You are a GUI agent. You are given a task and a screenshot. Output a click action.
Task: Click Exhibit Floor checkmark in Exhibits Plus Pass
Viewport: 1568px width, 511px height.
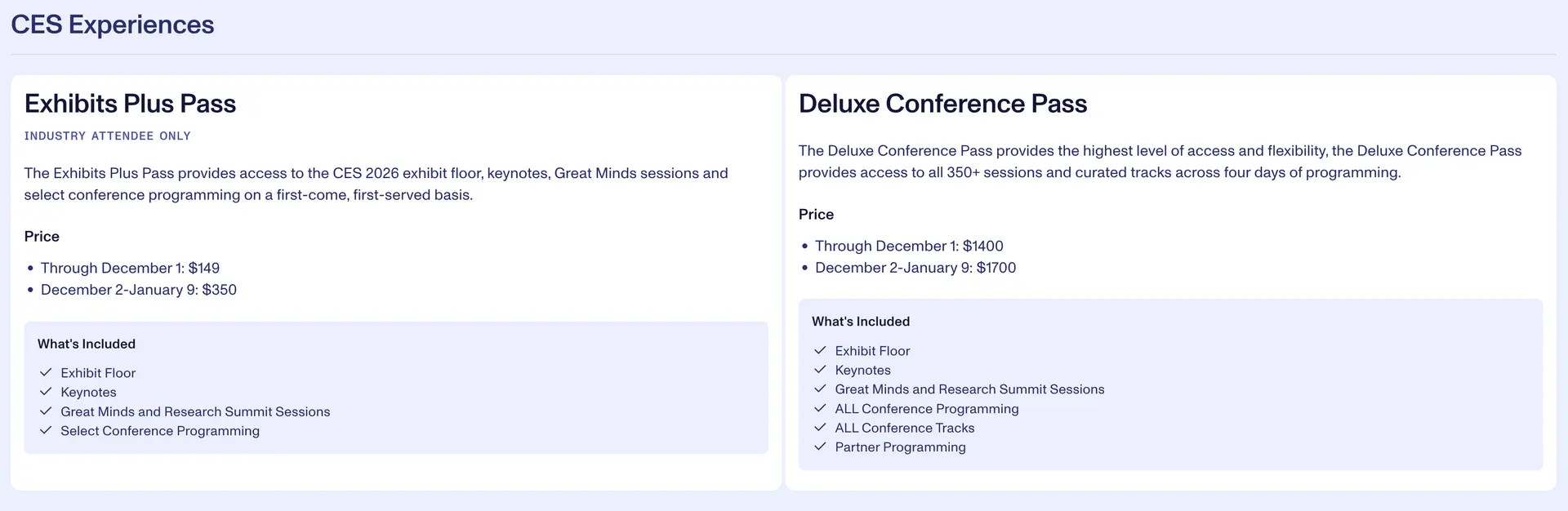point(46,372)
